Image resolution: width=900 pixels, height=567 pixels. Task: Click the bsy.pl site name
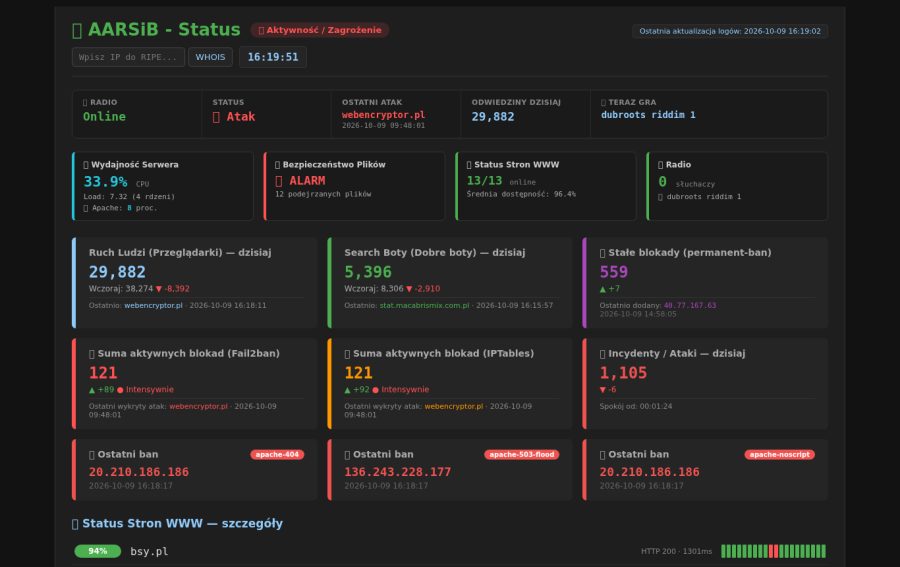point(149,552)
